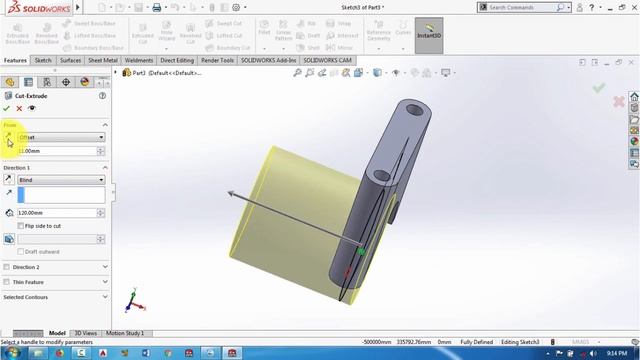Click the green confirmation corner checkmark
This screenshot has width=640, height=360.
click(x=599, y=88)
